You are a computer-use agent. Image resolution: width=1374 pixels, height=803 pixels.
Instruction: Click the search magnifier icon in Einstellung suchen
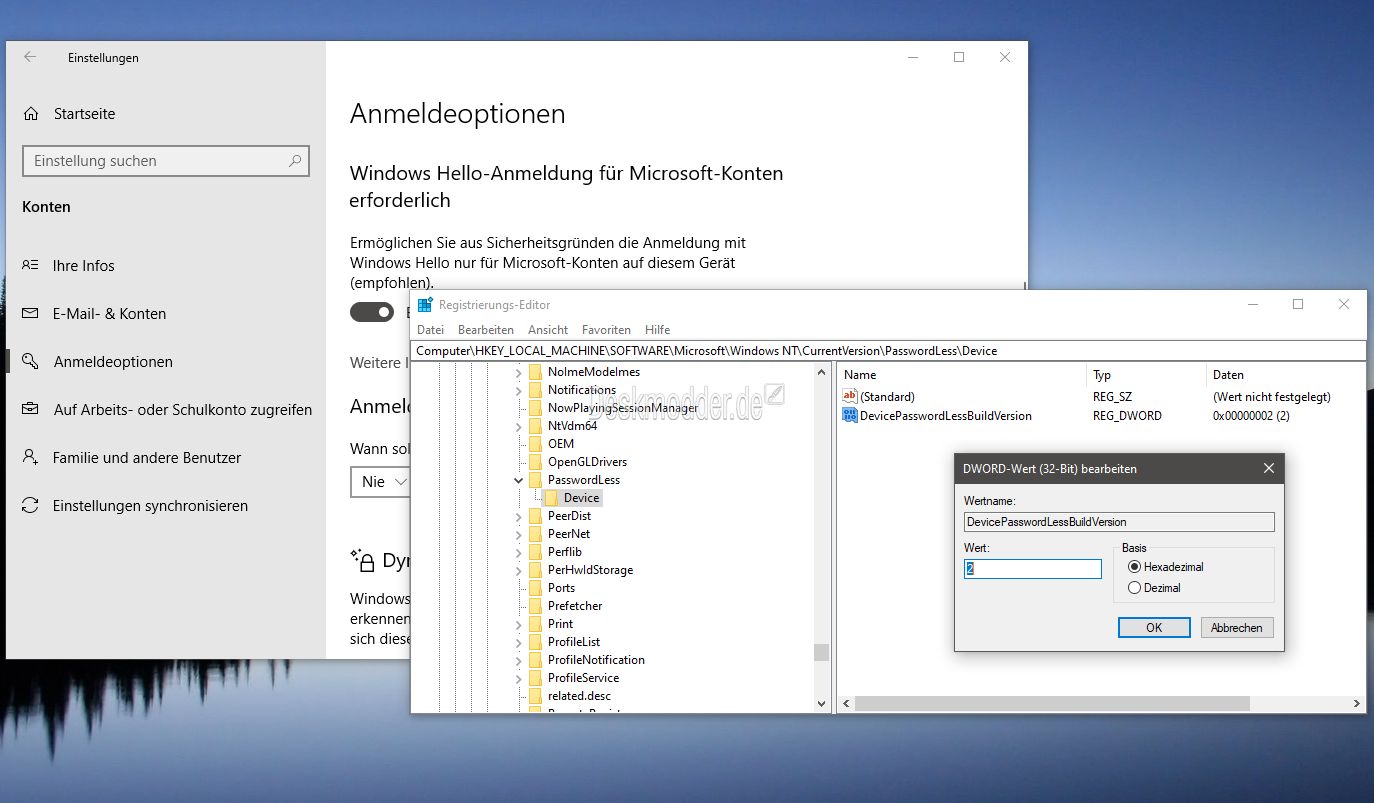(x=295, y=160)
